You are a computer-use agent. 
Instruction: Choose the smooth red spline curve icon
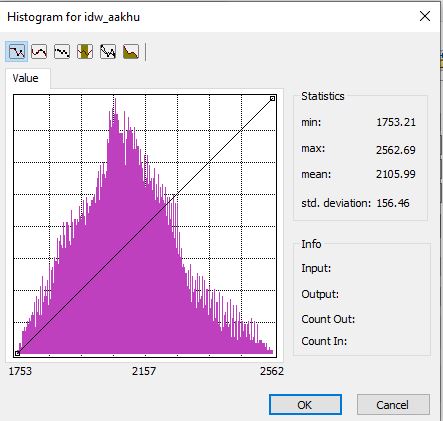(x=39, y=52)
